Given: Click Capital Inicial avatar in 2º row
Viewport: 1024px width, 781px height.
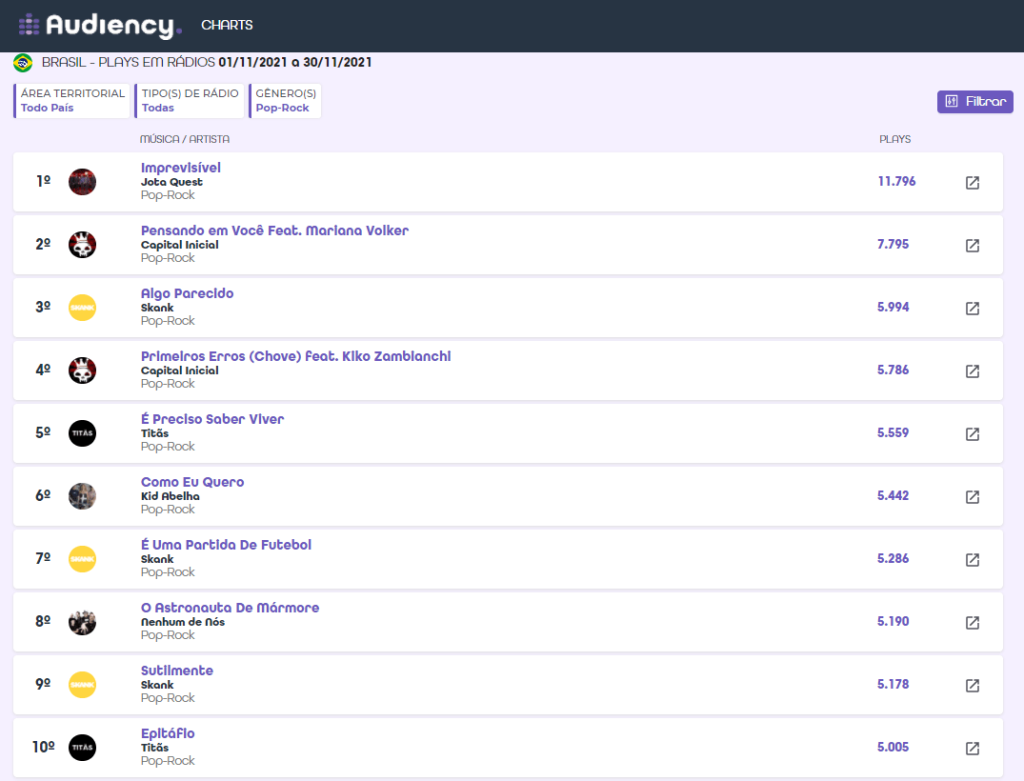Looking at the screenshot, I should tap(82, 244).
